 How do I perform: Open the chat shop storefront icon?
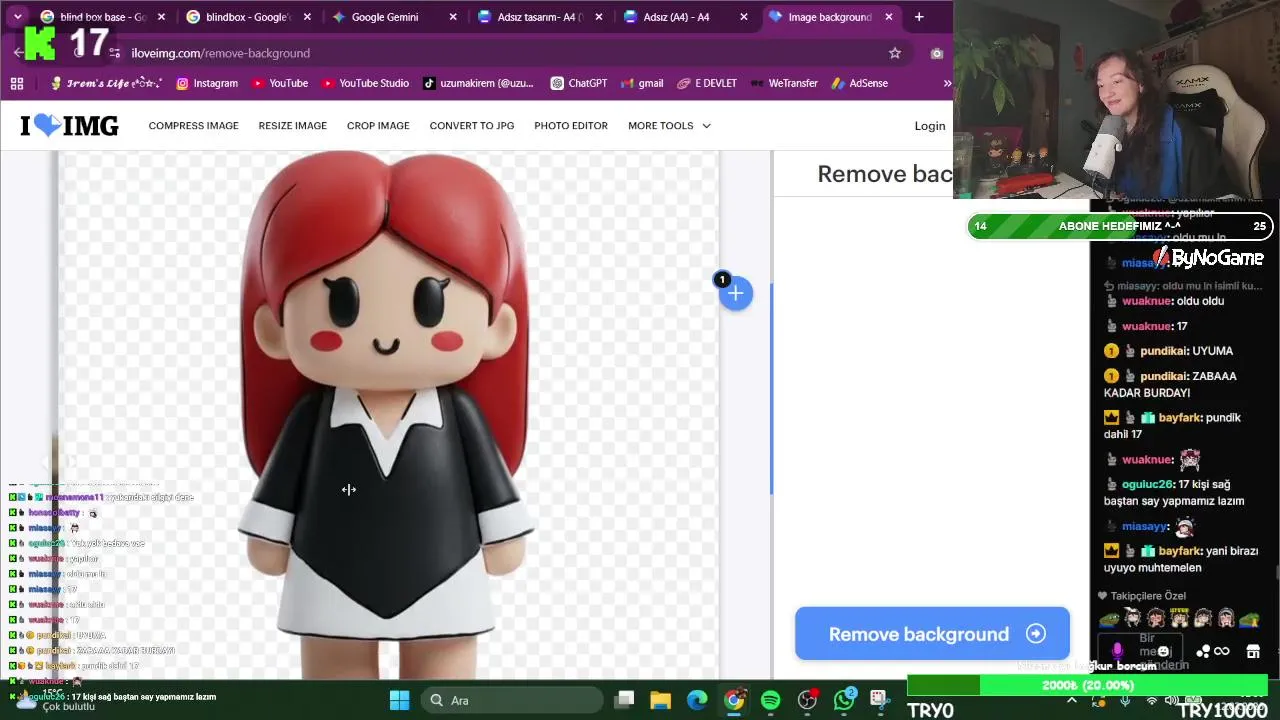coord(1253,652)
